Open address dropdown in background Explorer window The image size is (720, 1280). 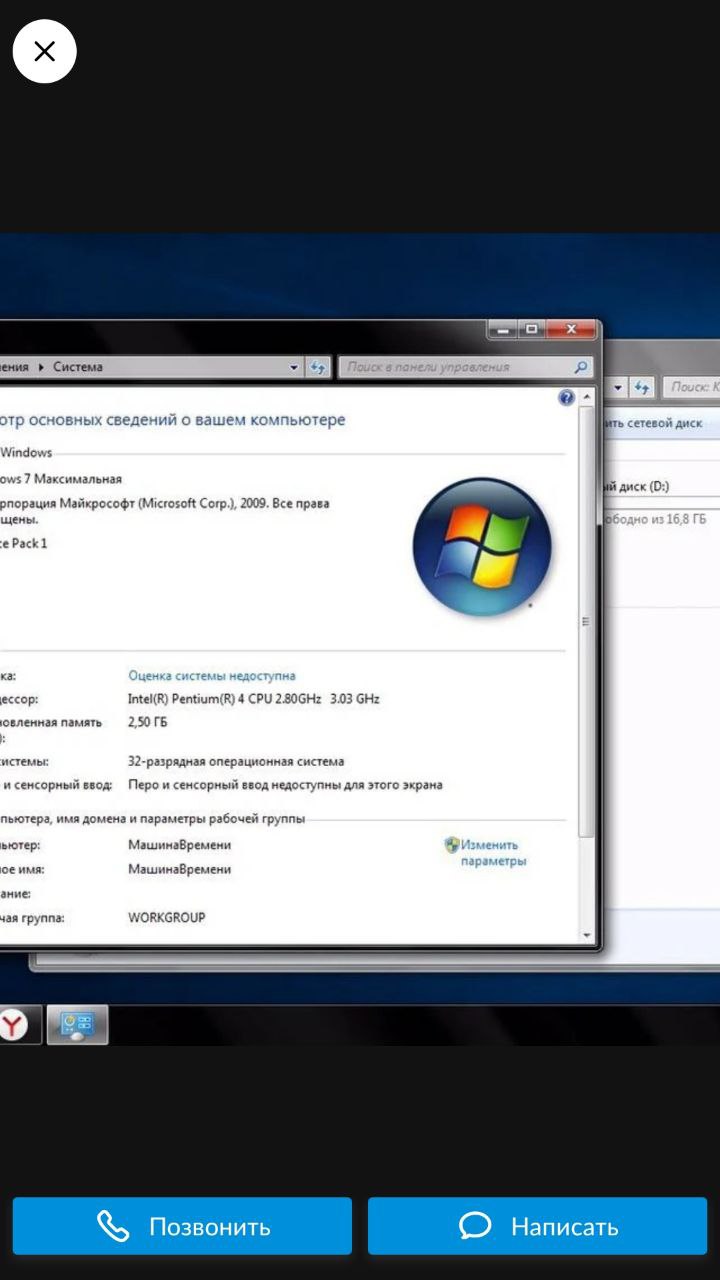pos(618,387)
